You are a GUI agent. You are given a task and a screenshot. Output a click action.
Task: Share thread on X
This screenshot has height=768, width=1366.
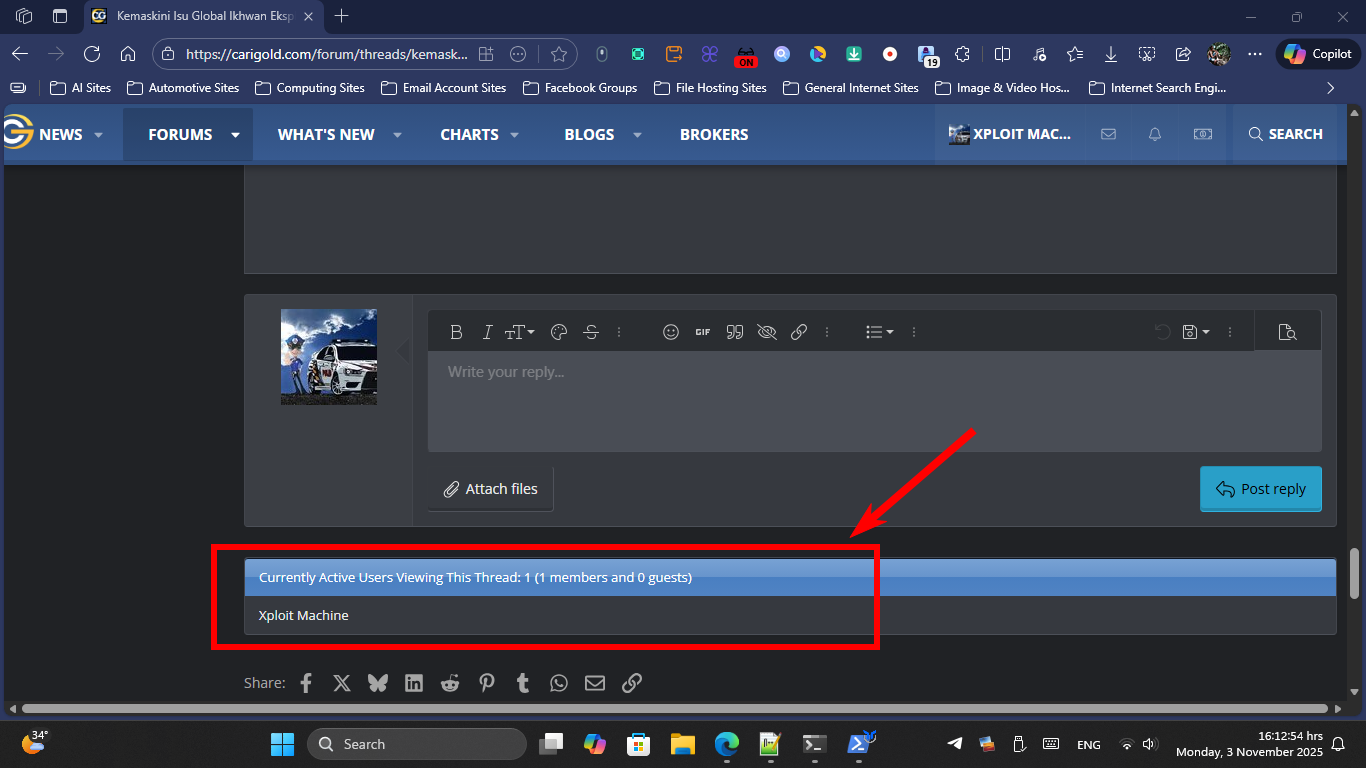342,683
